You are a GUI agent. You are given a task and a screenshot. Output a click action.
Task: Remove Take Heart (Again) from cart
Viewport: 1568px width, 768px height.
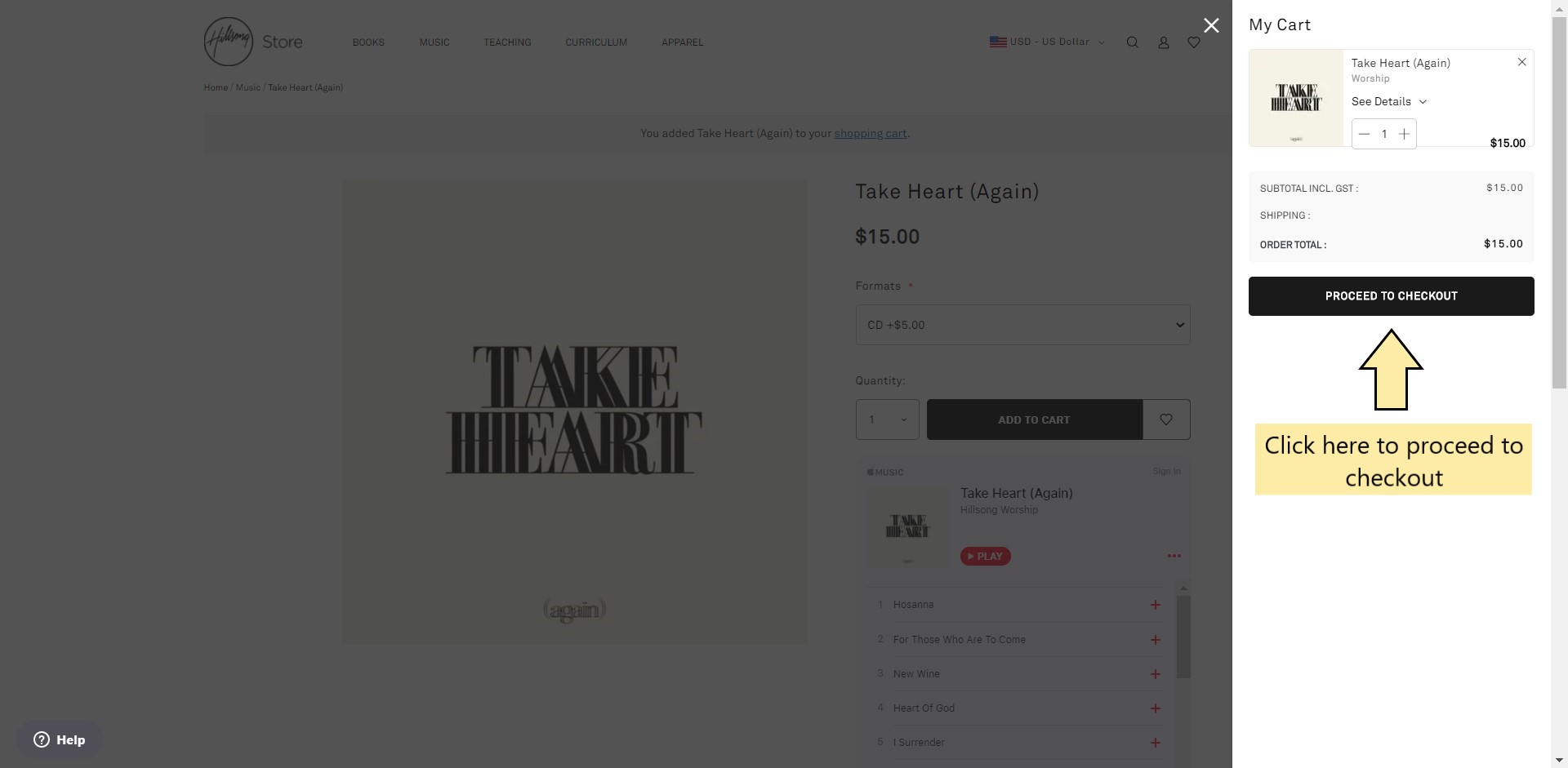tap(1522, 62)
